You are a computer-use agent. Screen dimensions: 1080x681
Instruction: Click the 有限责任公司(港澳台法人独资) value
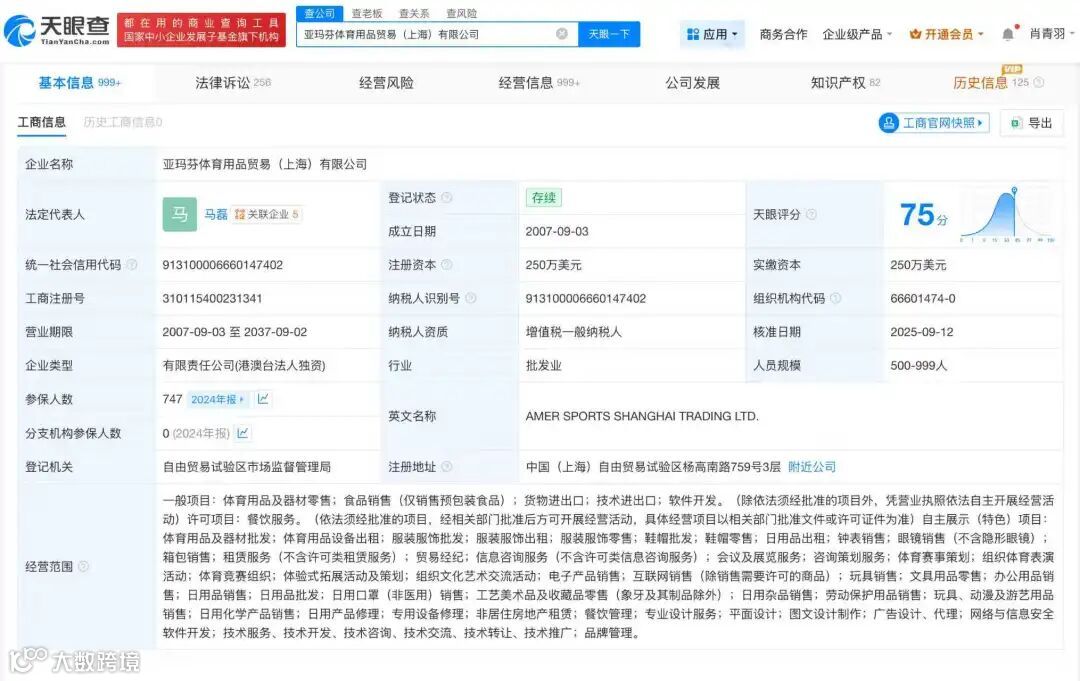[244, 365]
